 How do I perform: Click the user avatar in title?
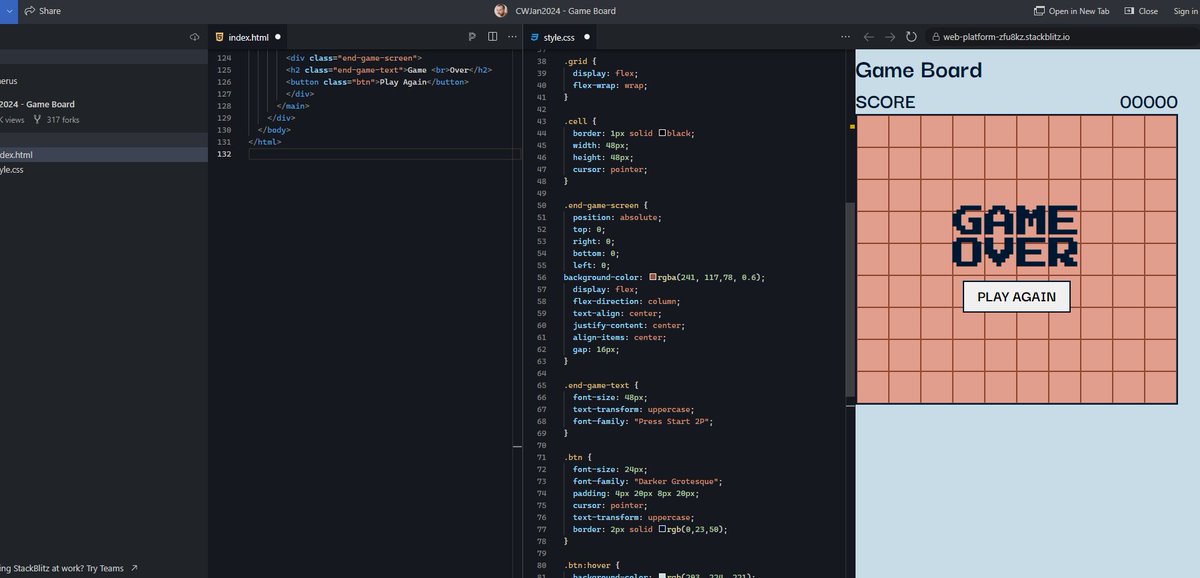(x=501, y=11)
